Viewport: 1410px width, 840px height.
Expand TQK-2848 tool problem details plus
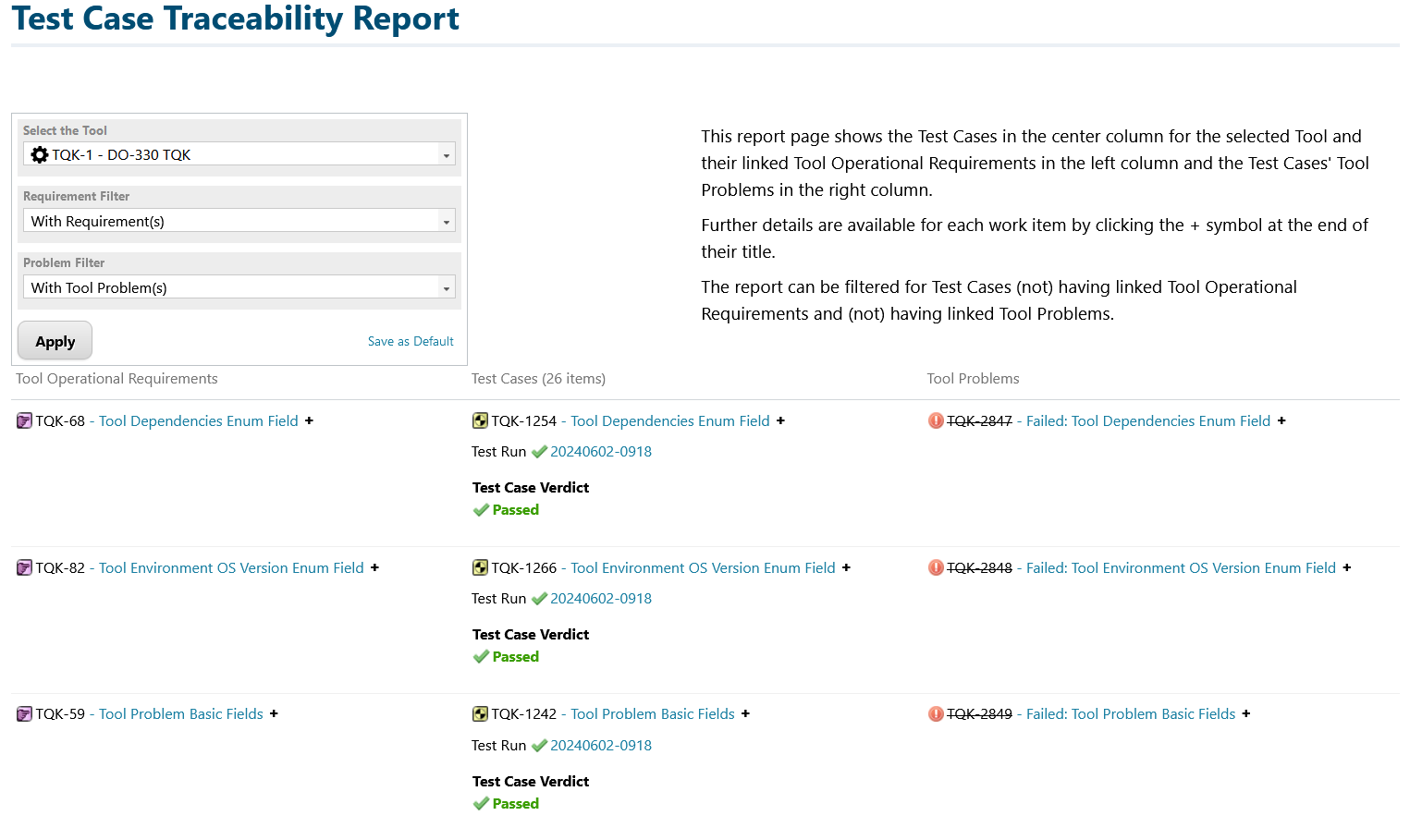(x=1347, y=568)
